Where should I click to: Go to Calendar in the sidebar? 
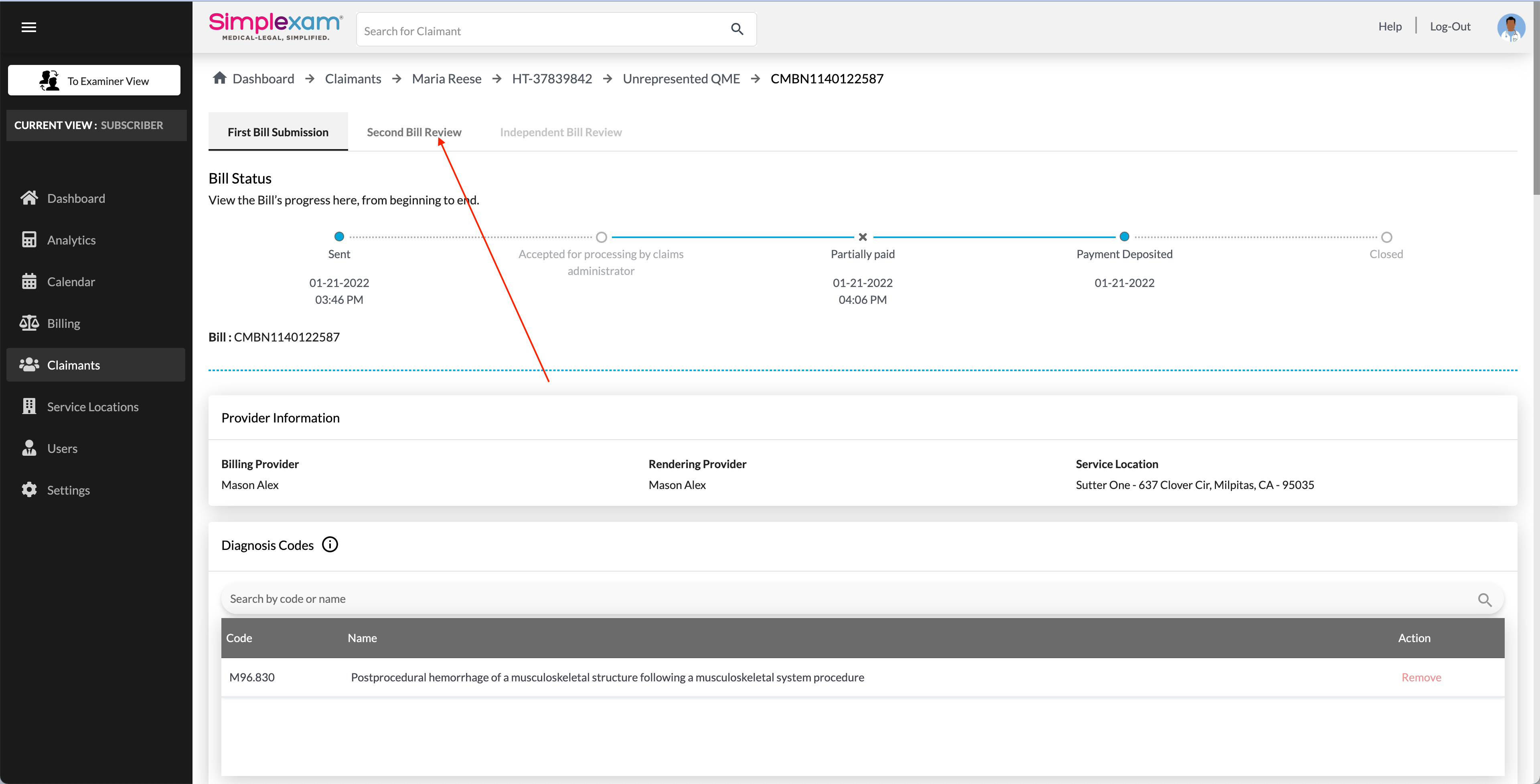(71, 281)
